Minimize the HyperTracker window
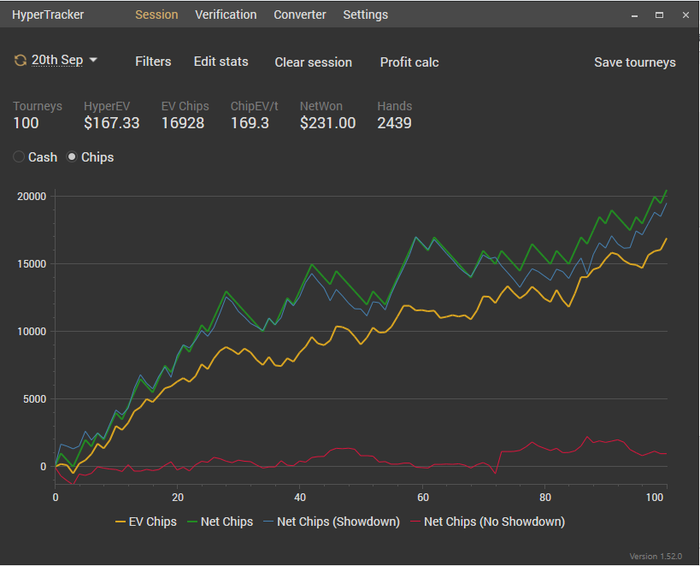Viewport: 700px width, 566px height. tap(634, 15)
